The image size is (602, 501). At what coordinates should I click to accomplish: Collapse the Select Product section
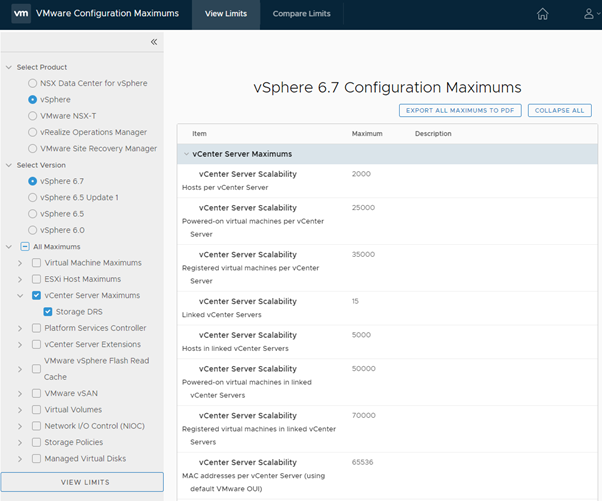click(x=9, y=67)
